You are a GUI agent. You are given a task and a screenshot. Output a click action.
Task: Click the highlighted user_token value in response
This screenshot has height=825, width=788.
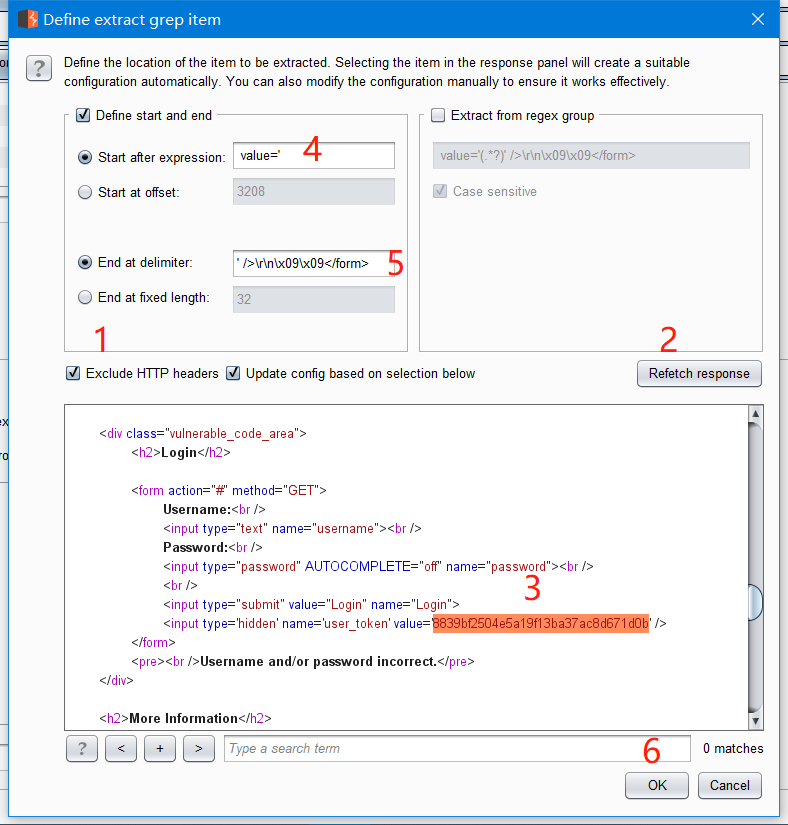541,623
